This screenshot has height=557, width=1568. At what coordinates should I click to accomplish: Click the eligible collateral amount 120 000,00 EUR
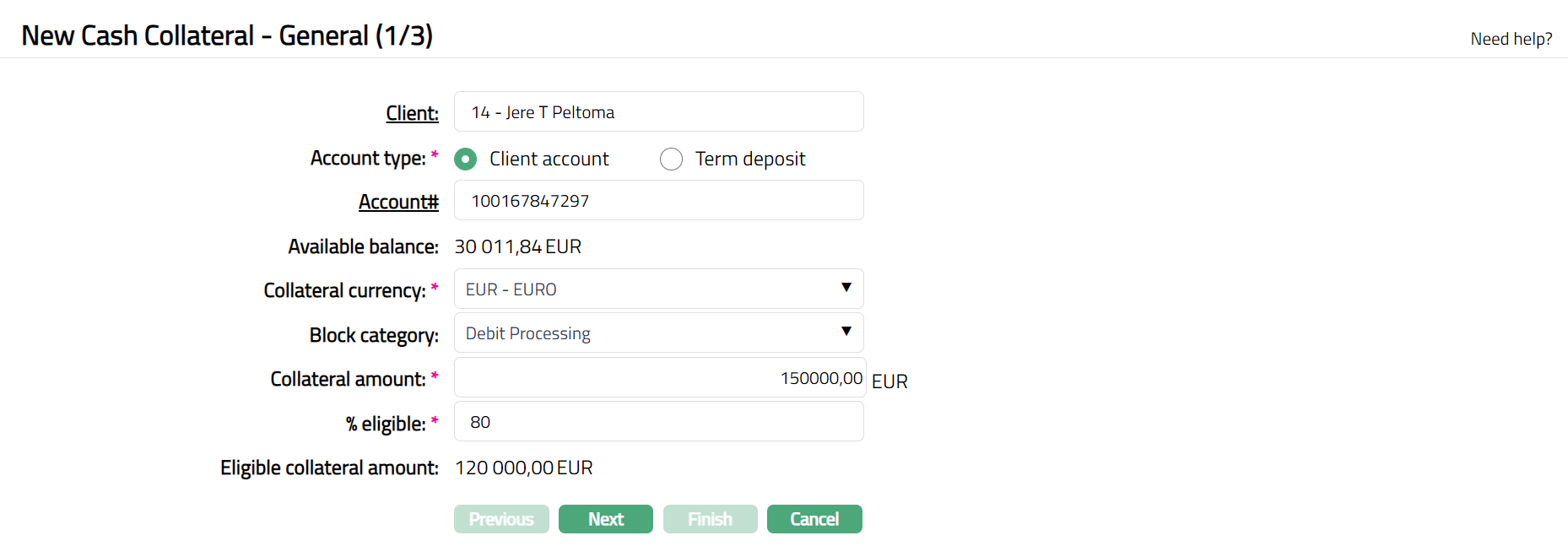523,468
